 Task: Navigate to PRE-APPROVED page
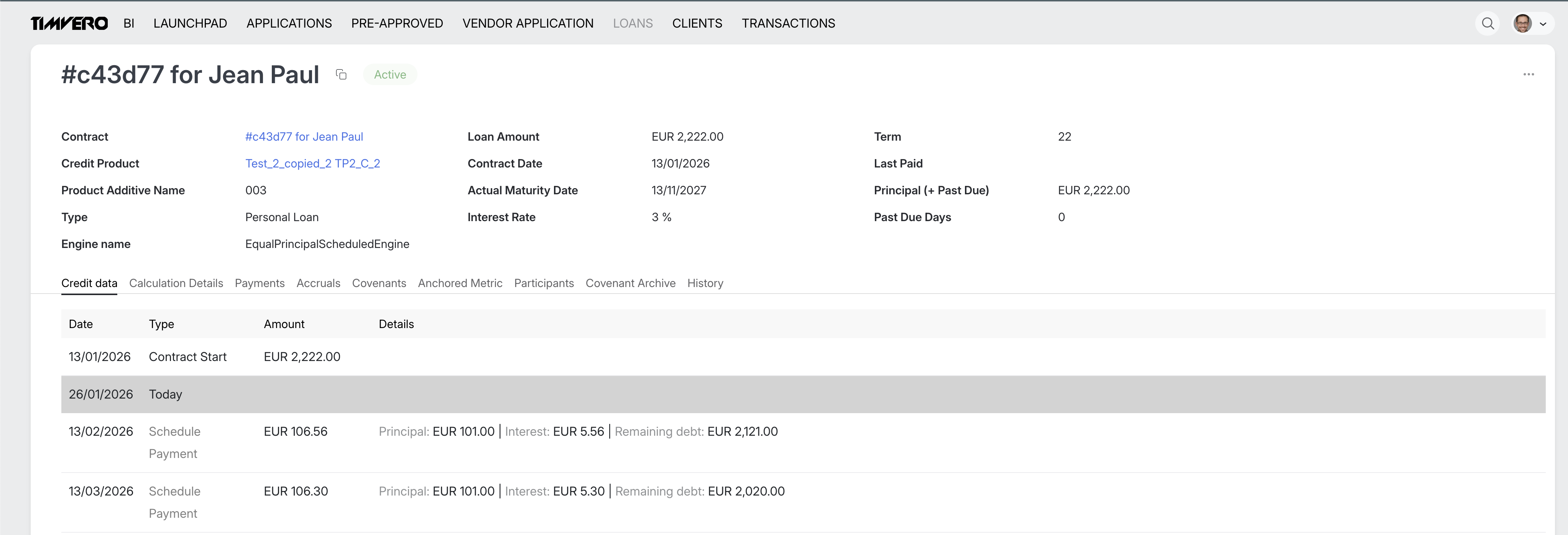coord(397,23)
